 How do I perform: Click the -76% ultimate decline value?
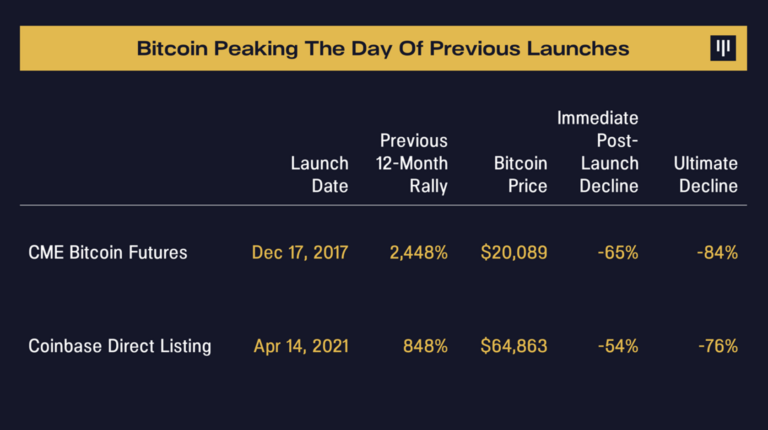[x=717, y=346]
